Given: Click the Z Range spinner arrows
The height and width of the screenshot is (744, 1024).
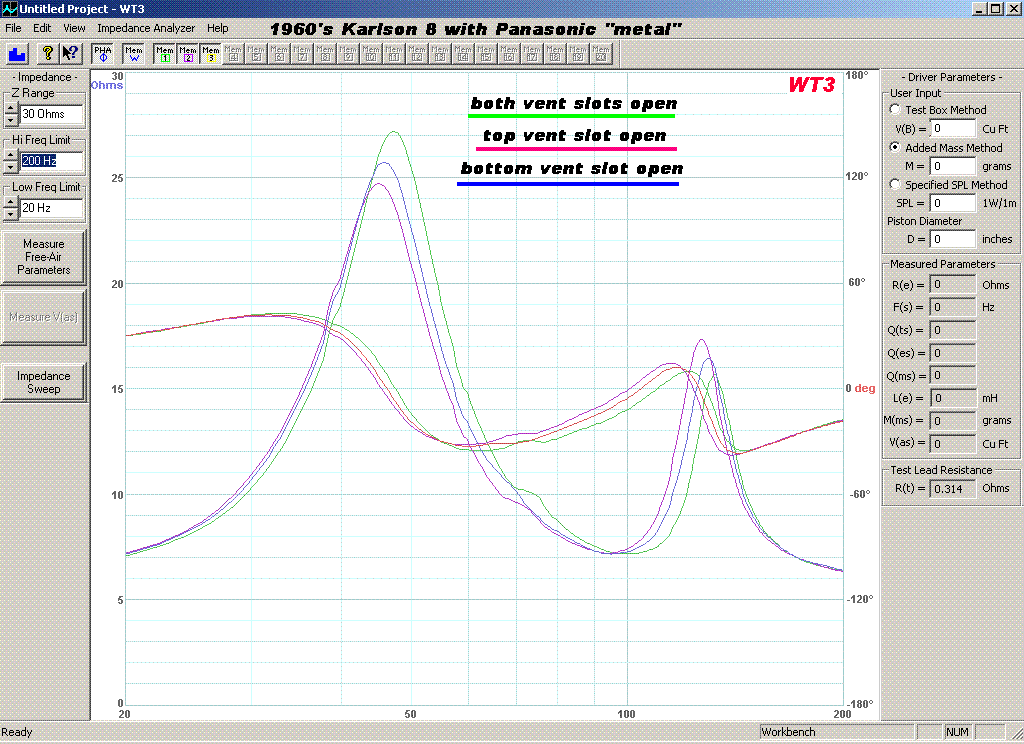Looking at the screenshot, I should point(10,114).
